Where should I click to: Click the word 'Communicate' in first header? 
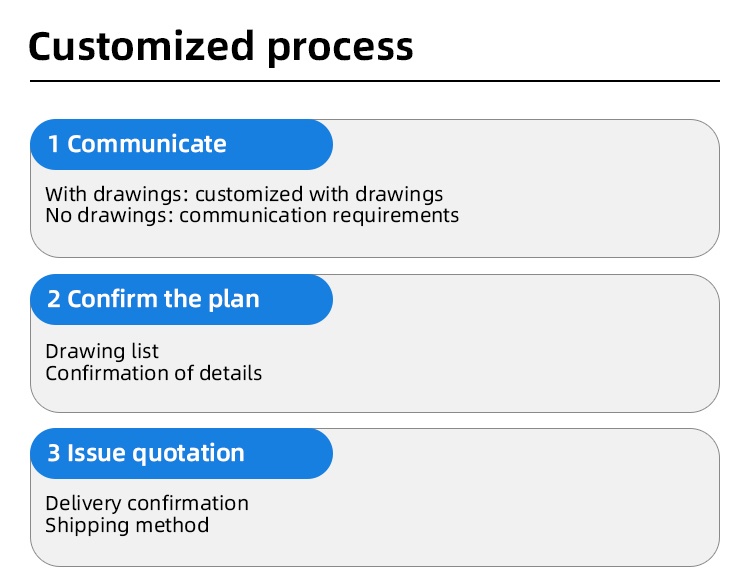(x=146, y=144)
